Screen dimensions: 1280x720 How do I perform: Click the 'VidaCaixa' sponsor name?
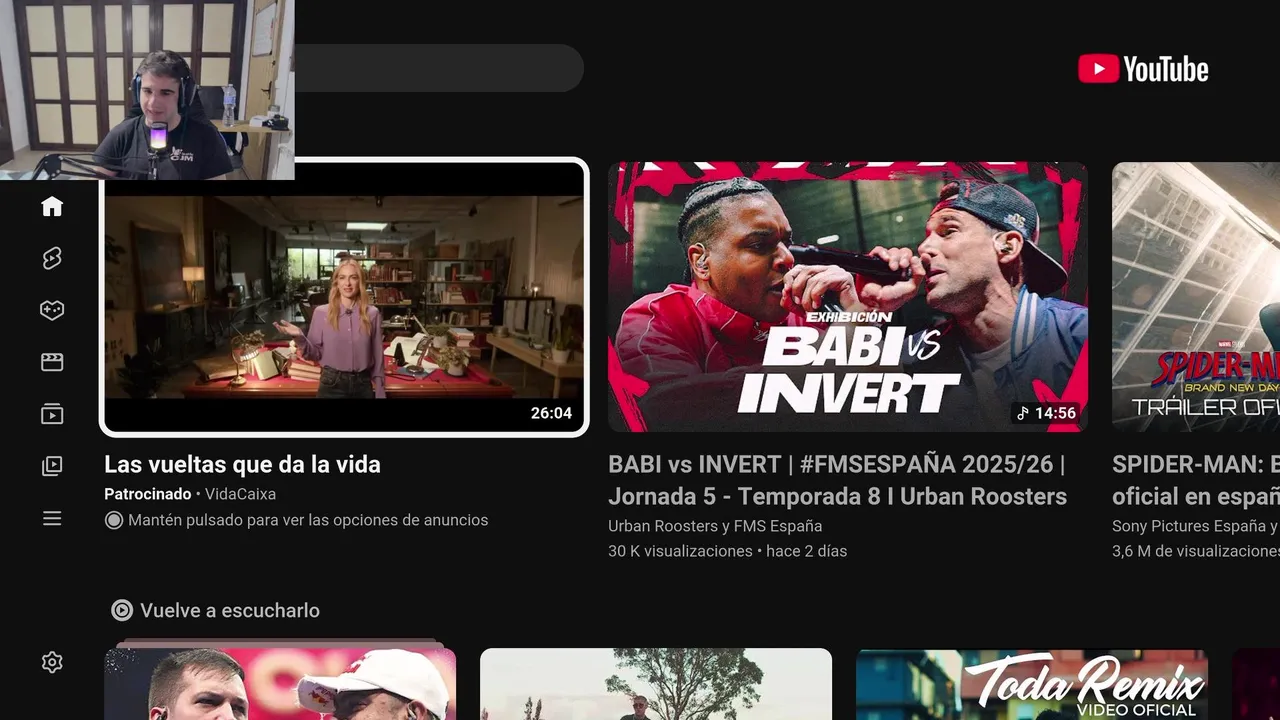[x=240, y=494]
